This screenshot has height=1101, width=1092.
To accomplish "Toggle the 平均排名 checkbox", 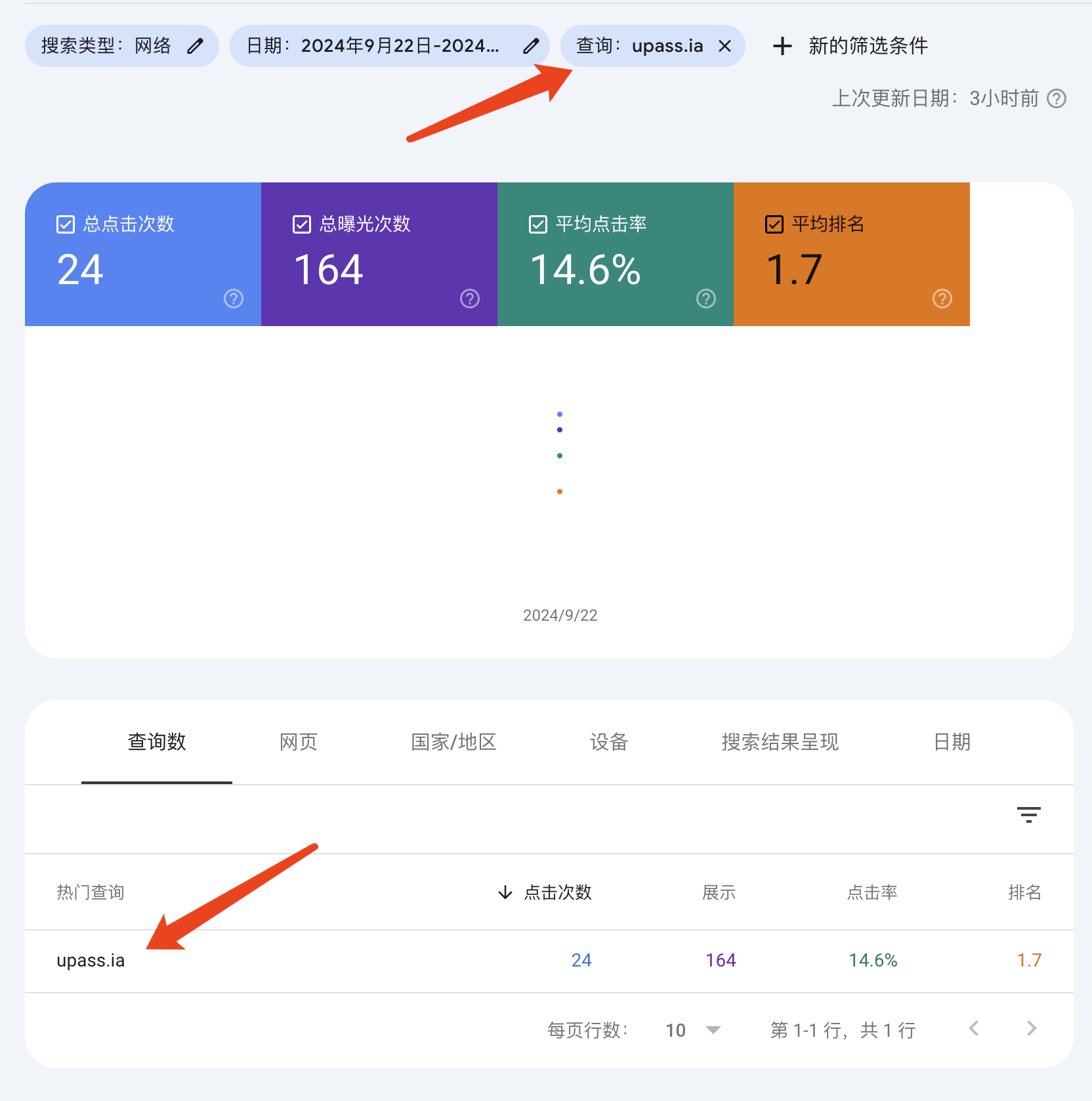I will click(774, 224).
